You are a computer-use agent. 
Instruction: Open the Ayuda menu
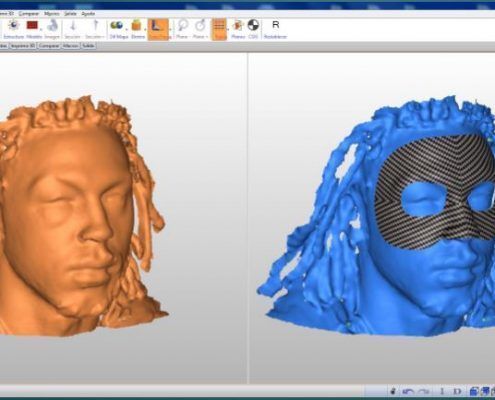(x=88, y=14)
